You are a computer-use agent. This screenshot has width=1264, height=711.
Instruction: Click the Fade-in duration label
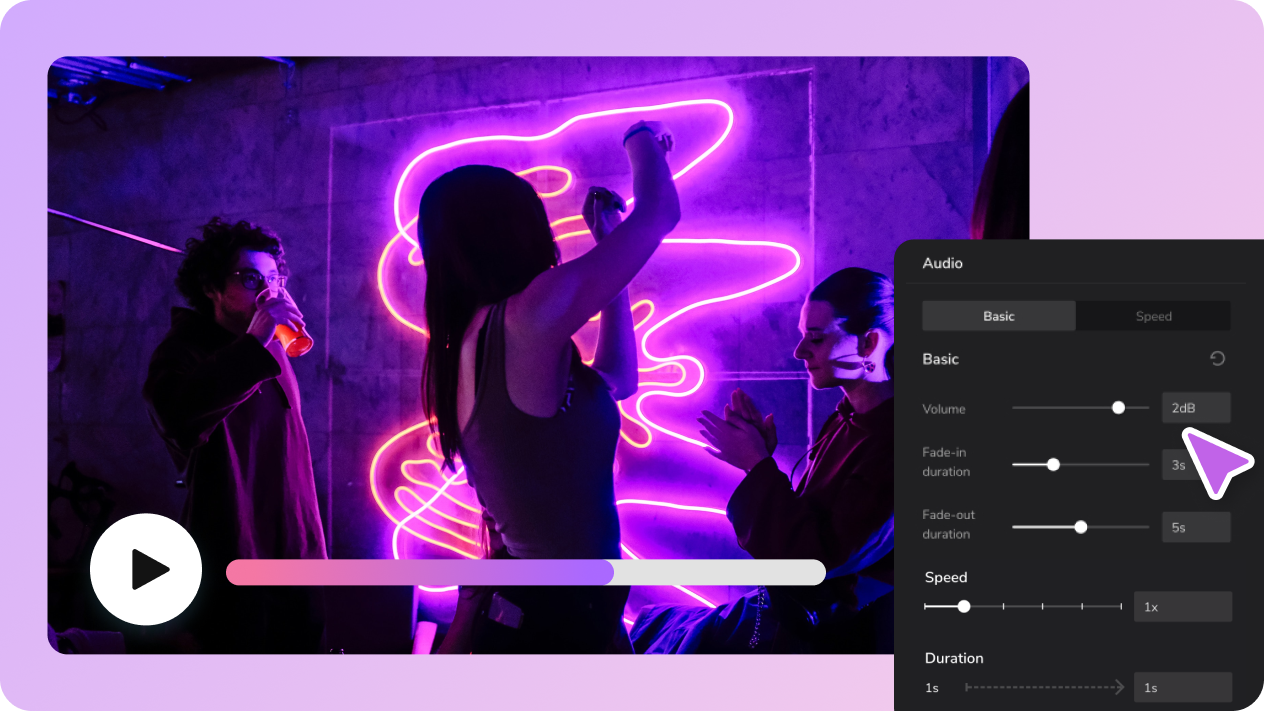(947, 462)
